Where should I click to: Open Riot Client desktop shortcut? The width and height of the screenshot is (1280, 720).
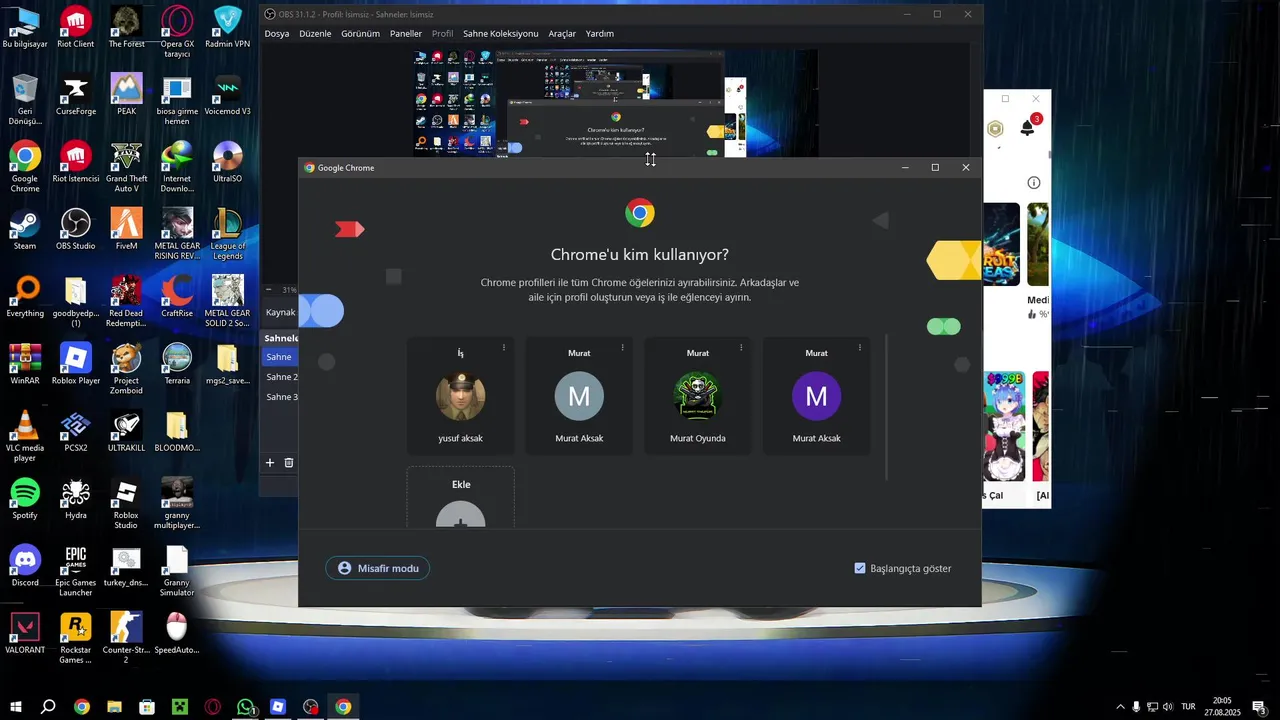tap(76, 28)
